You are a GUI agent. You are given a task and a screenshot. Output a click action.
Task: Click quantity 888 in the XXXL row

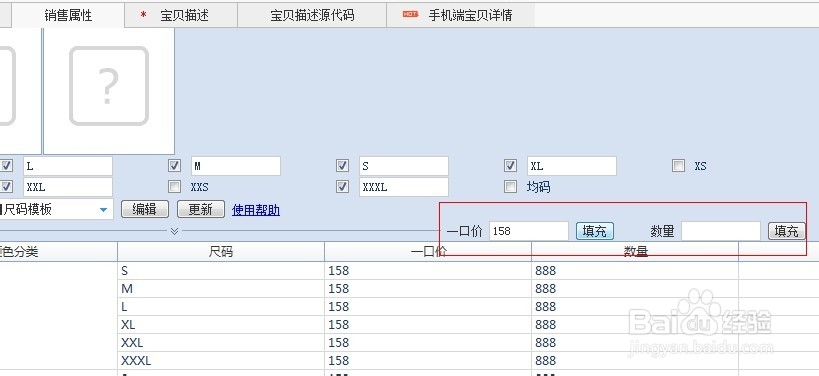pyautogui.click(x=635, y=361)
